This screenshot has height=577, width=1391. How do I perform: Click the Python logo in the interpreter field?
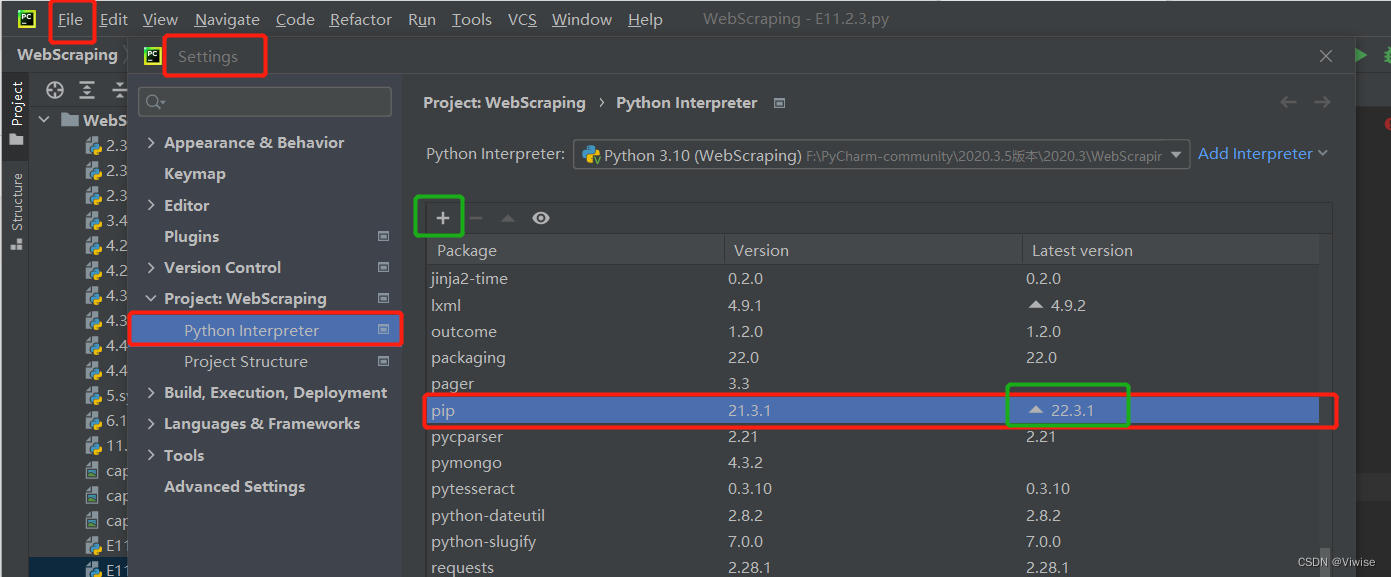tap(591, 155)
